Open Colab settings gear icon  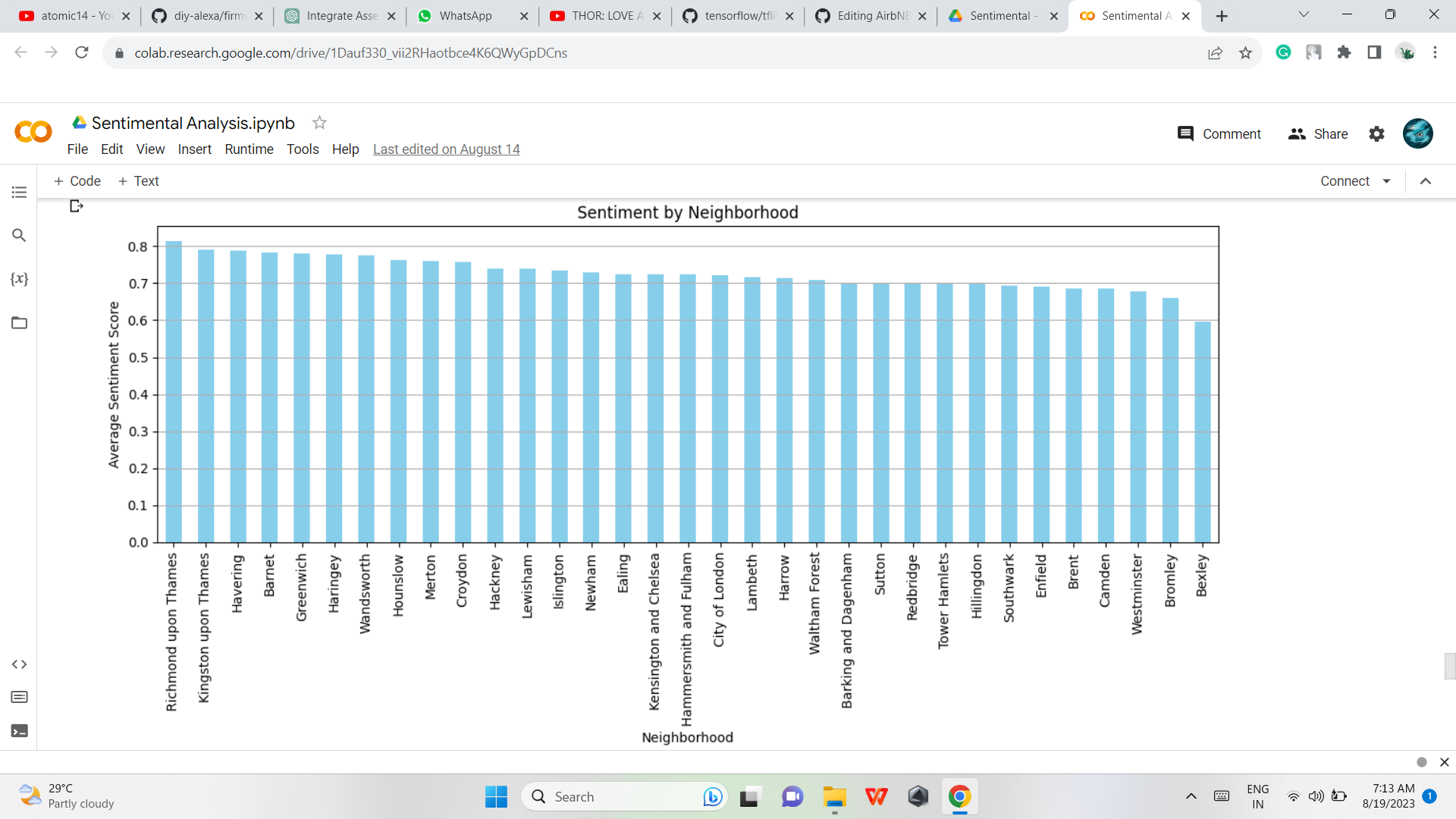(x=1376, y=134)
